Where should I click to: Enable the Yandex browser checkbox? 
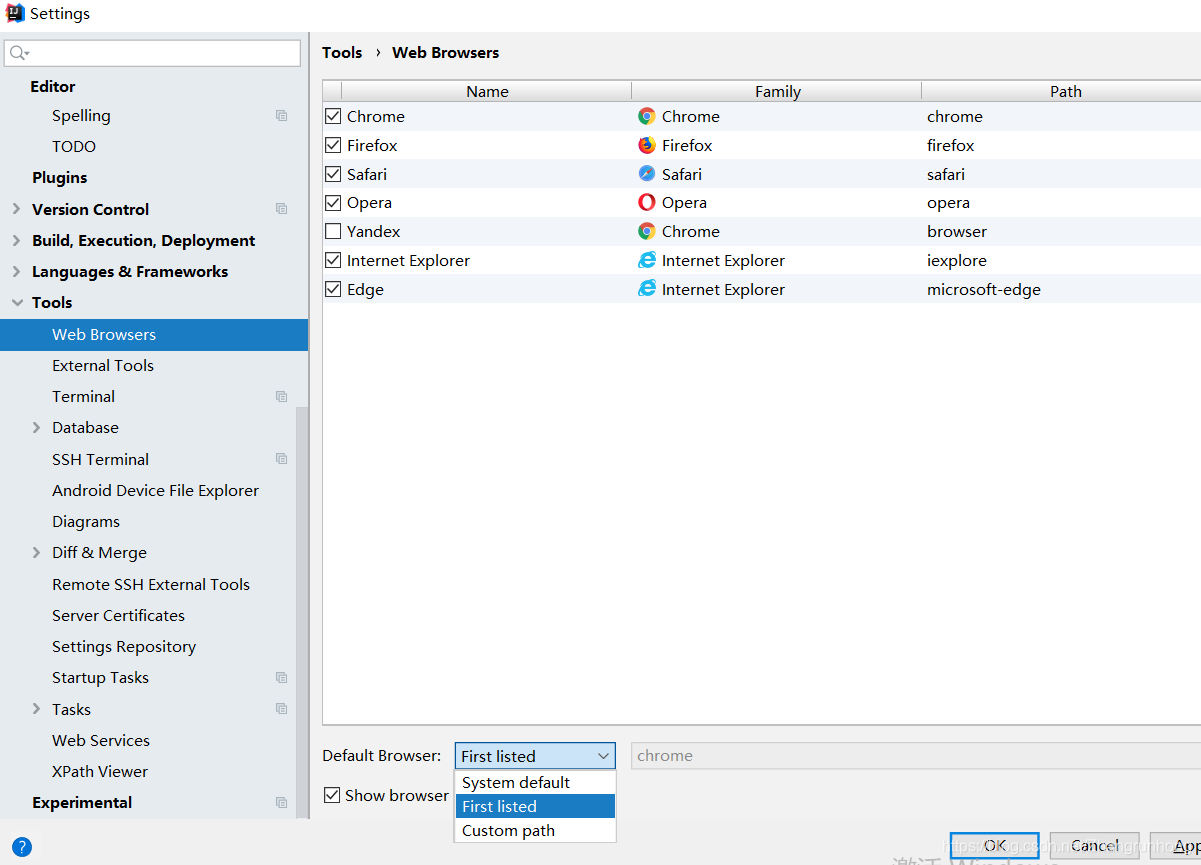click(333, 231)
